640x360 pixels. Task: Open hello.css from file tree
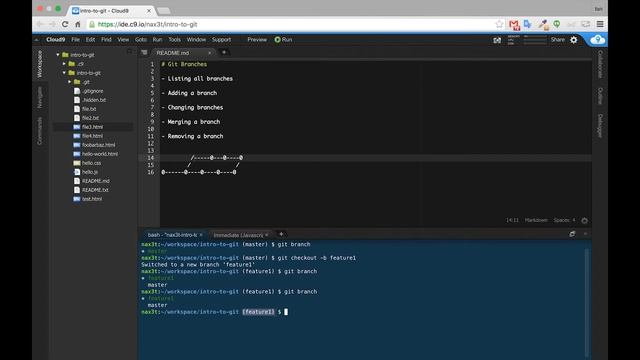point(91,163)
